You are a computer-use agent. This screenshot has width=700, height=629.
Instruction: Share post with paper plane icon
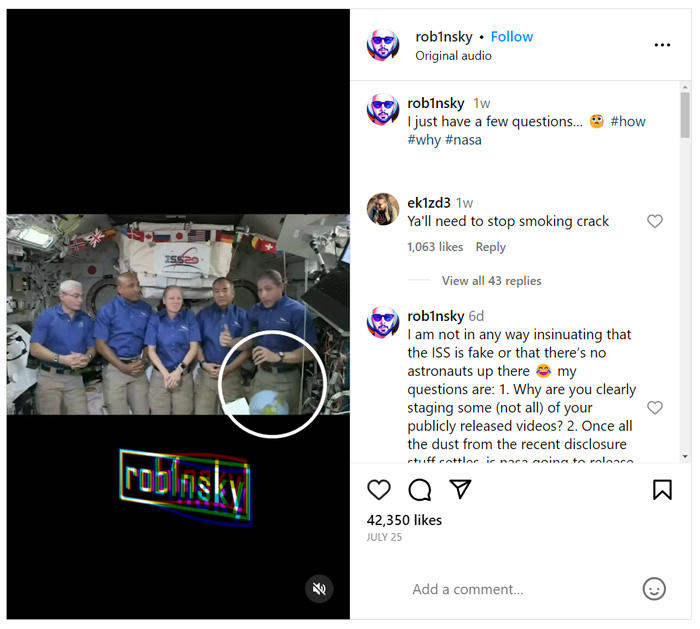(x=460, y=489)
